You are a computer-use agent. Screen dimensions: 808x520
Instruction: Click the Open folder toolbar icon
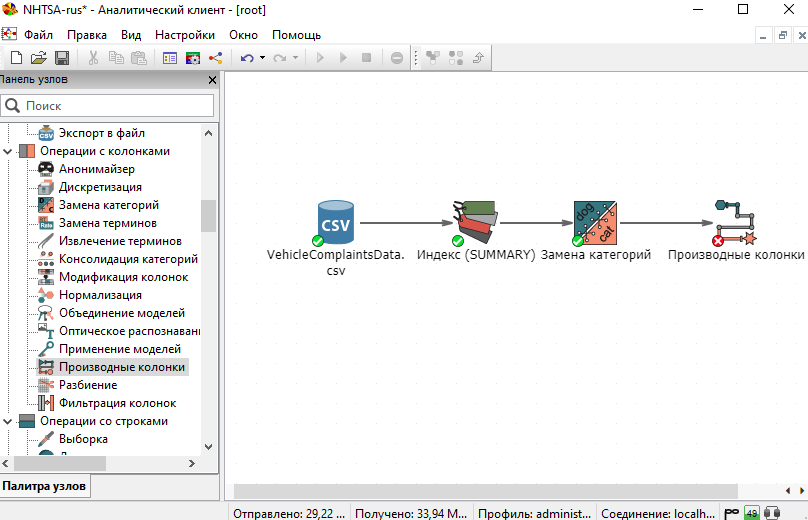(36, 58)
